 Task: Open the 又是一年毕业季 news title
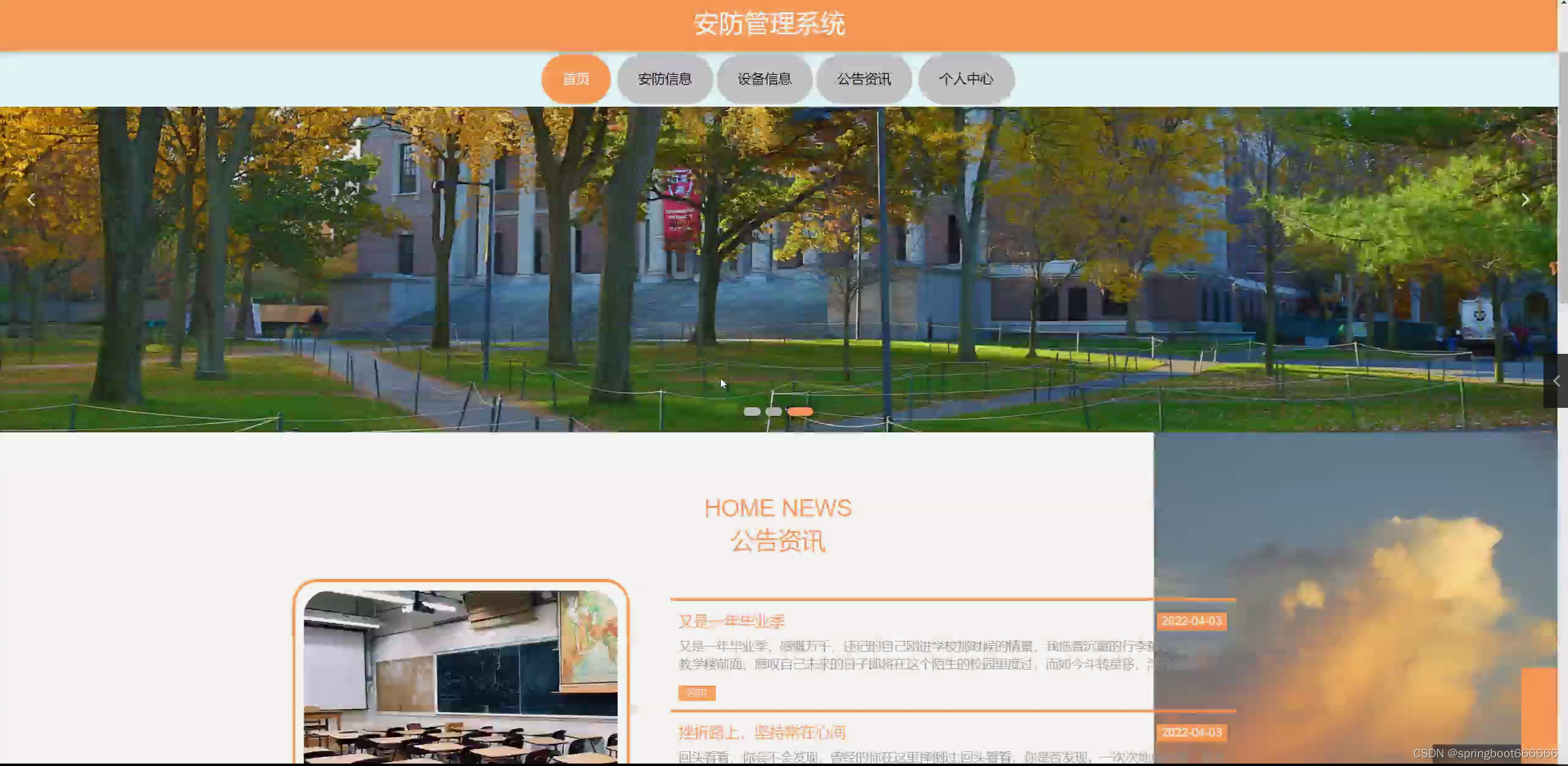pyautogui.click(x=731, y=621)
